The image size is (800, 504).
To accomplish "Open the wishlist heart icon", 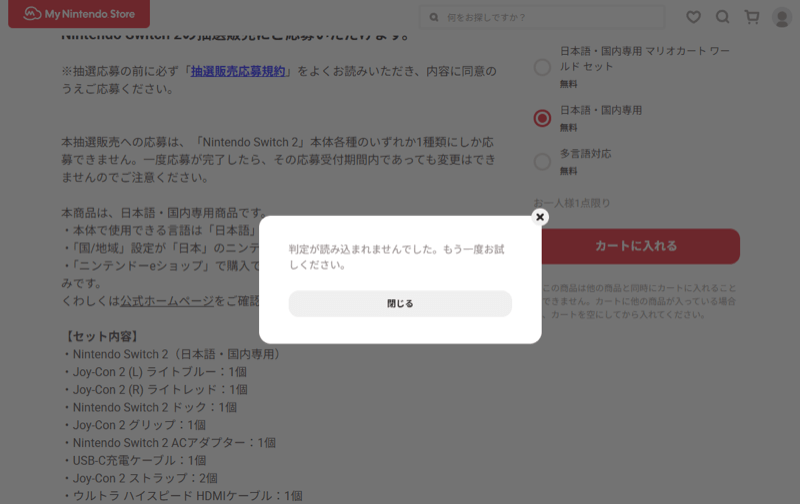I will click(693, 17).
